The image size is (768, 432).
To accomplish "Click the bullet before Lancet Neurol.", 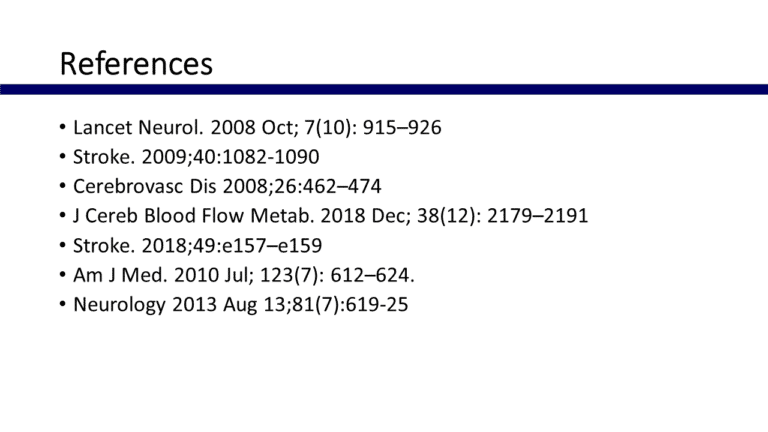I will pyautogui.click(x=62, y=128).
